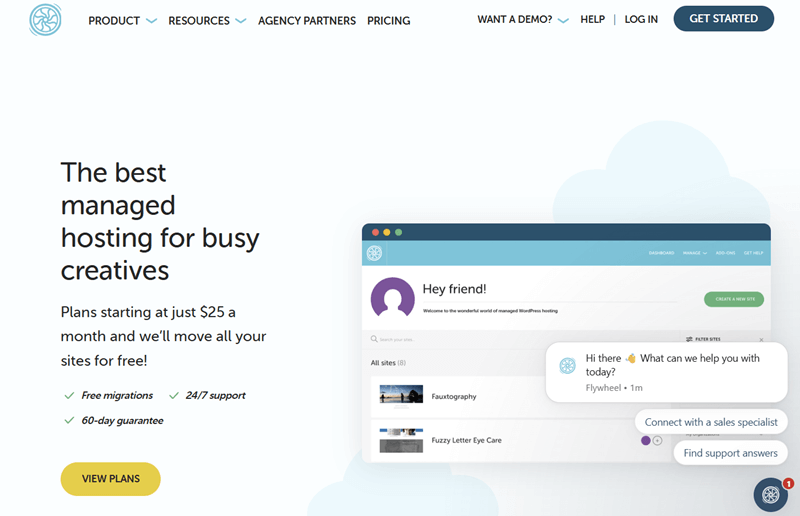Expand the Product dropdown chevron

pos(152,21)
